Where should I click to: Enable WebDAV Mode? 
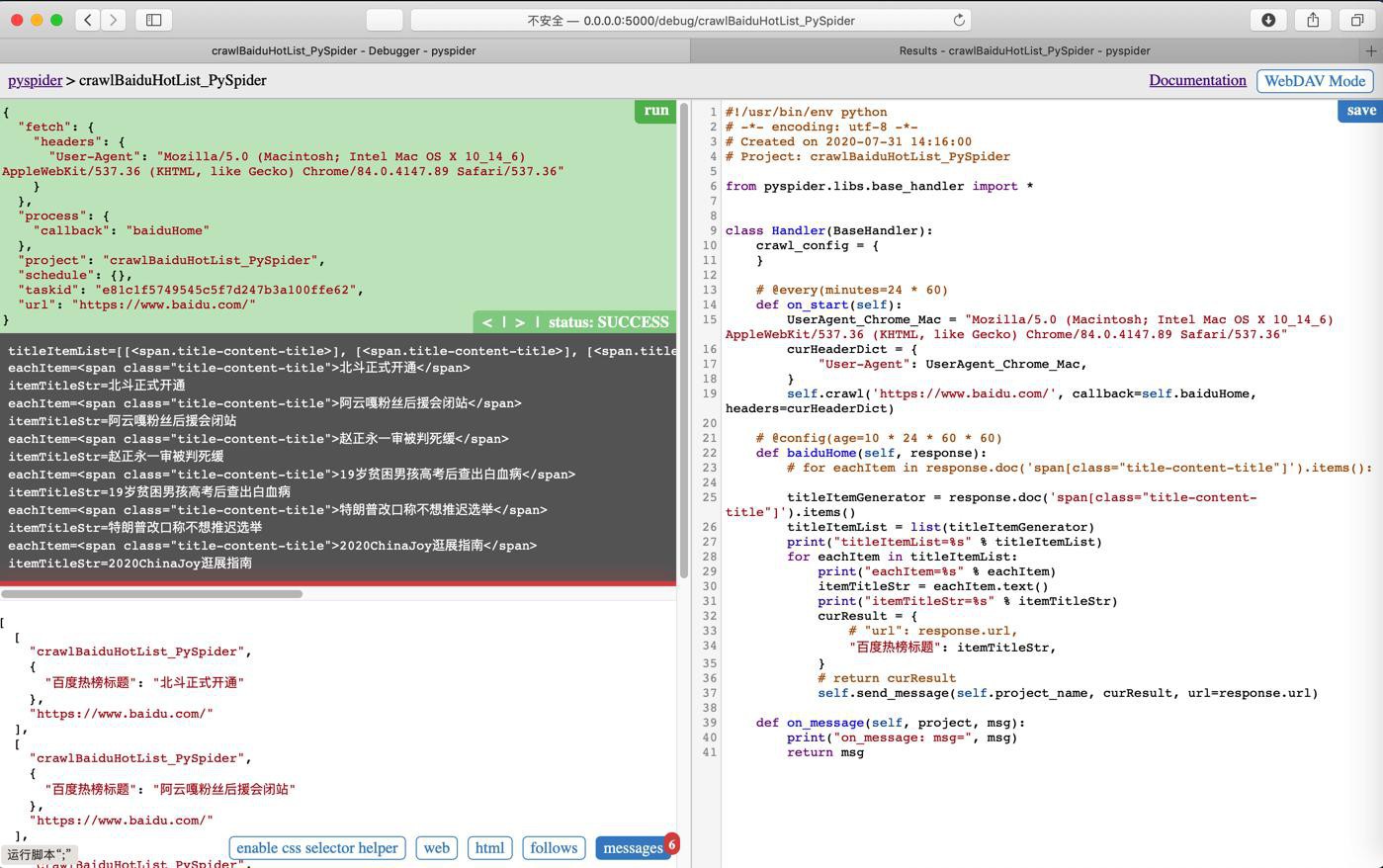1315,81
